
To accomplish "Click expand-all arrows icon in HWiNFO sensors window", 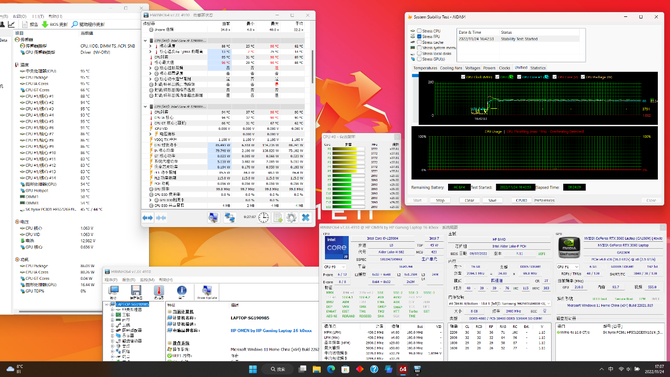I will click(x=148, y=218).
